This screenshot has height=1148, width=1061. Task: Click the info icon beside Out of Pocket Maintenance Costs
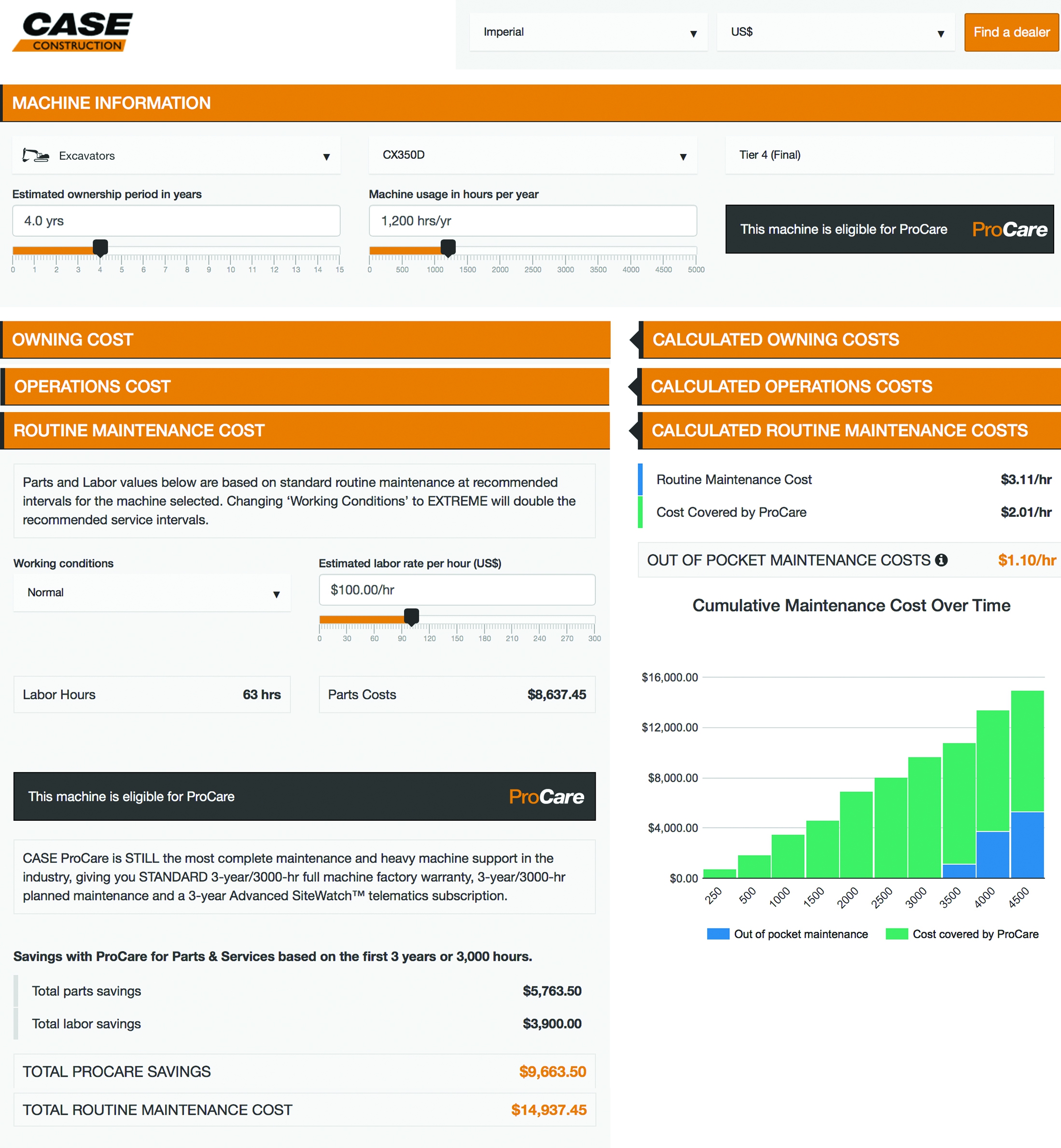click(941, 560)
